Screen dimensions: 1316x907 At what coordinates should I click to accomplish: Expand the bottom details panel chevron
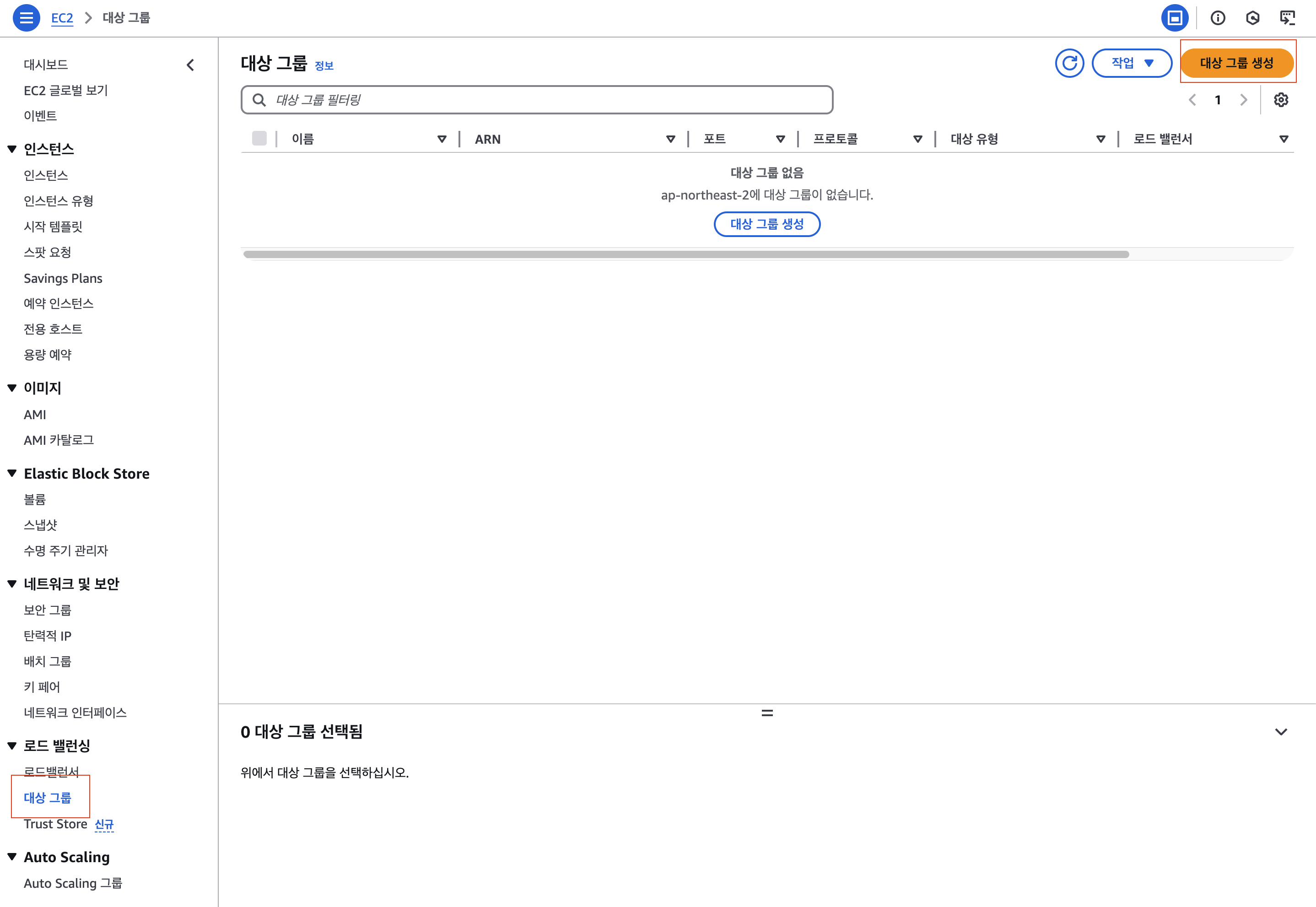click(x=1281, y=732)
